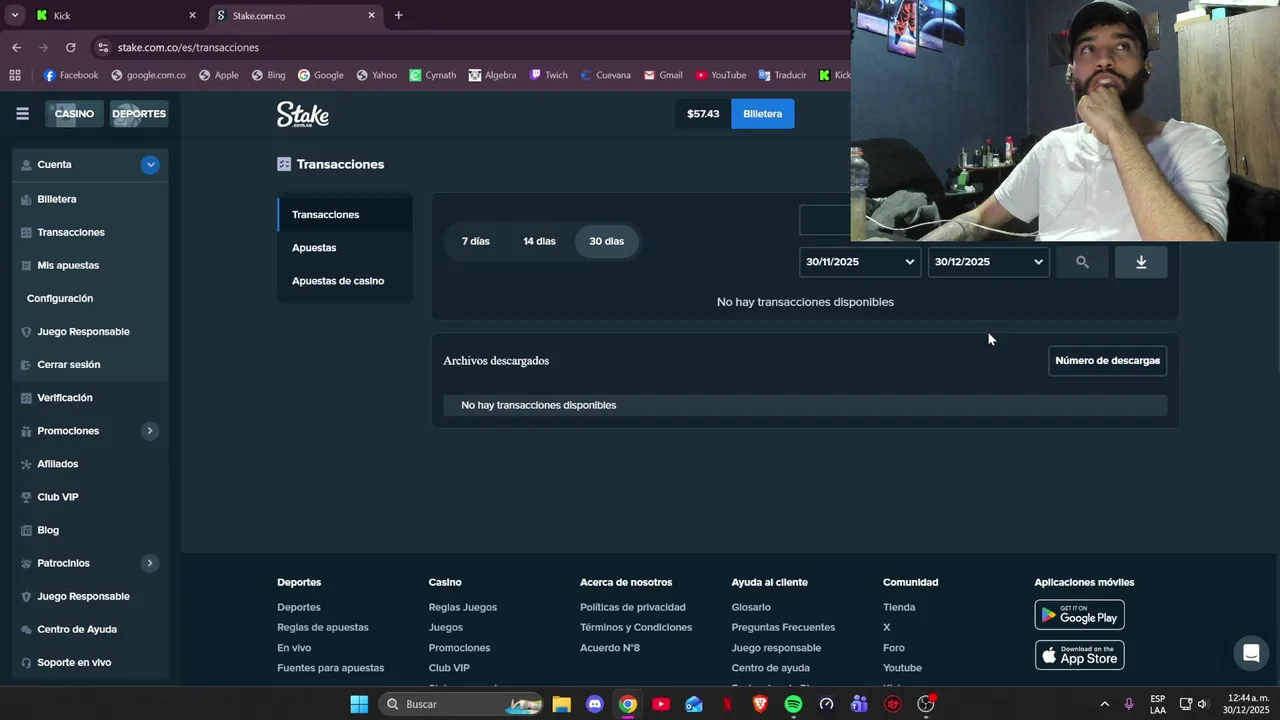This screenshot has height=720, width=1280.
Task: Open Configuración in the sidebar
Action: point(60,298)
